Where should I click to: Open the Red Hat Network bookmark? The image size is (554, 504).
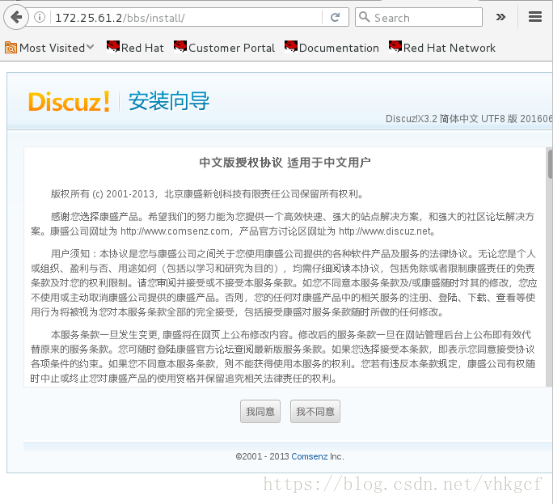pos(442,47)
